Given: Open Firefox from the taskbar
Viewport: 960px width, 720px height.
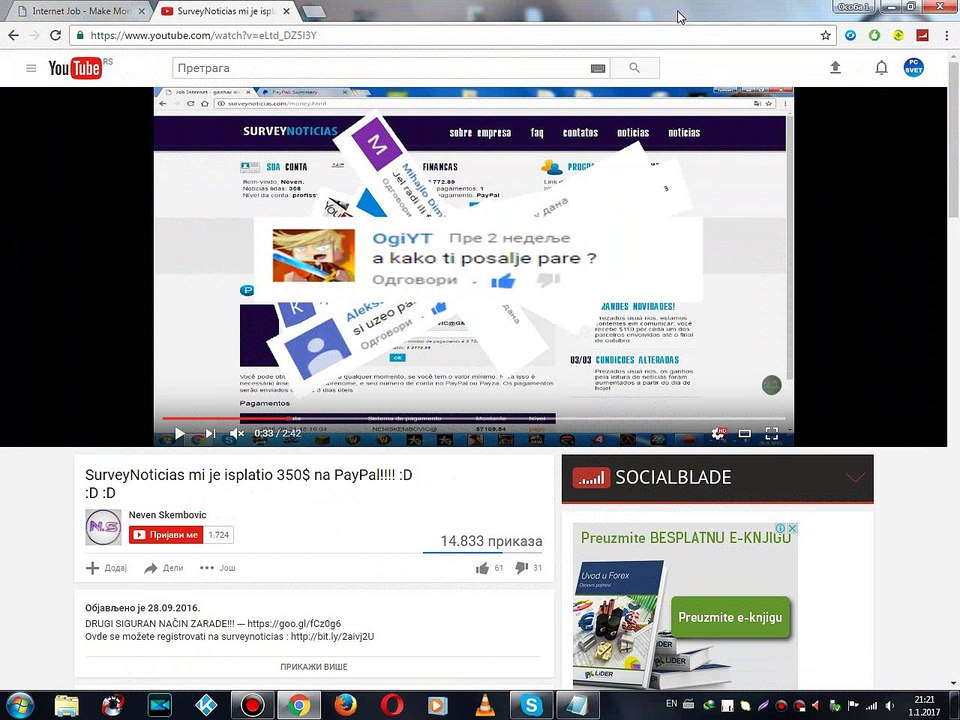Looking at the screenshot, I should pyautogui.click(x=346, y=705).
